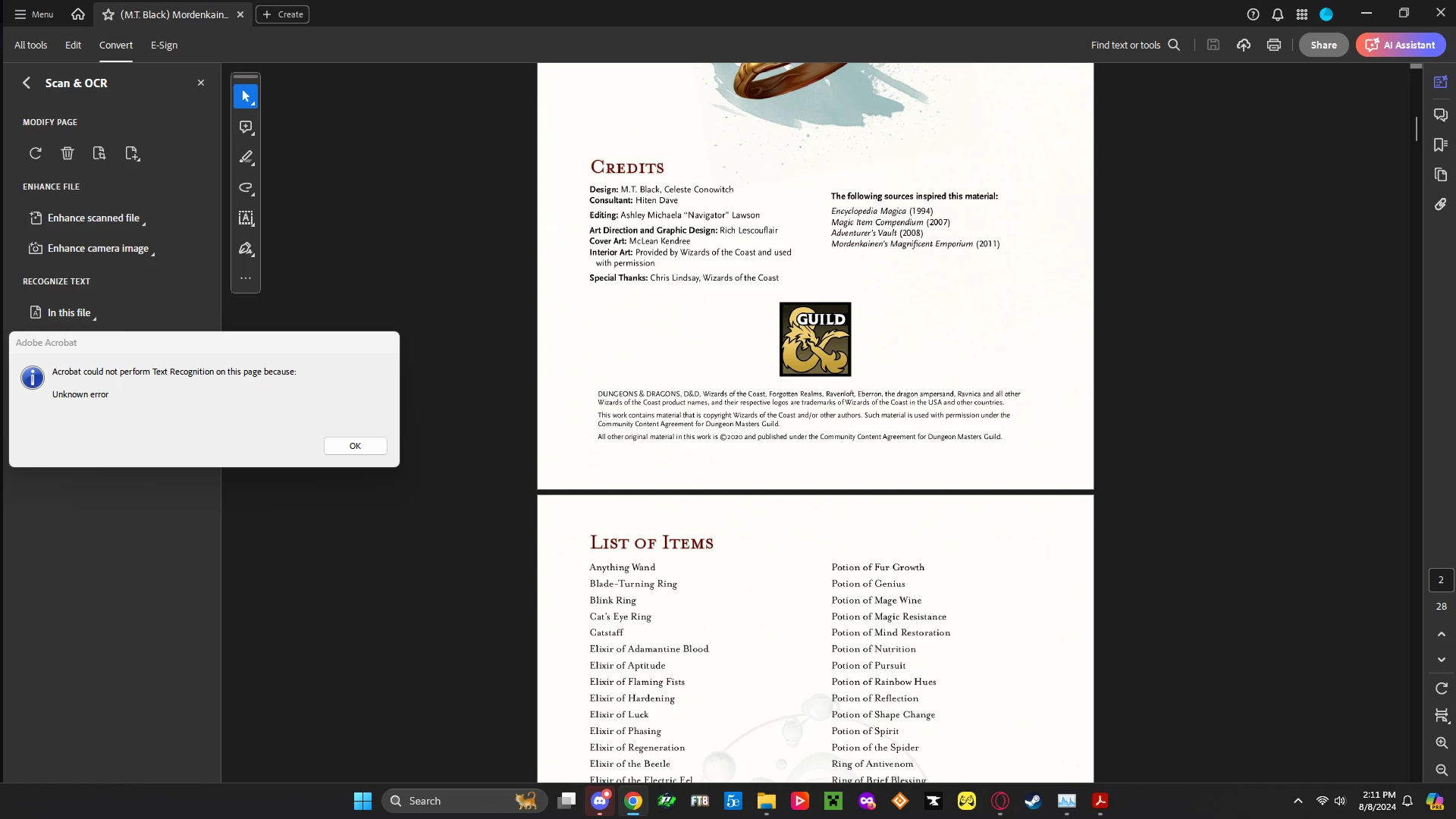The image size is (1456, 819).
Task: Star the current document tab
Action: coord(108,14)
